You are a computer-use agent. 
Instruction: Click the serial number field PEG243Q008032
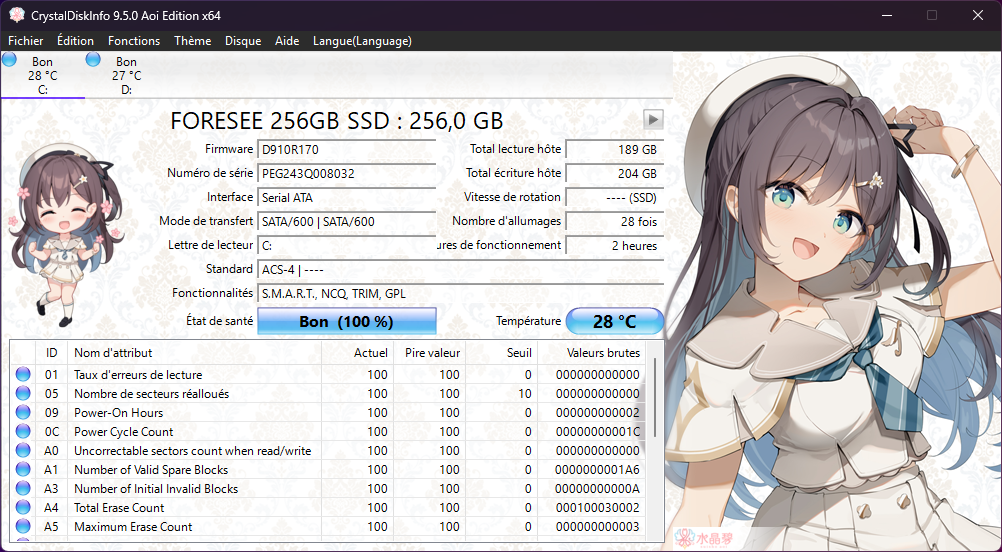coord(346,173)
